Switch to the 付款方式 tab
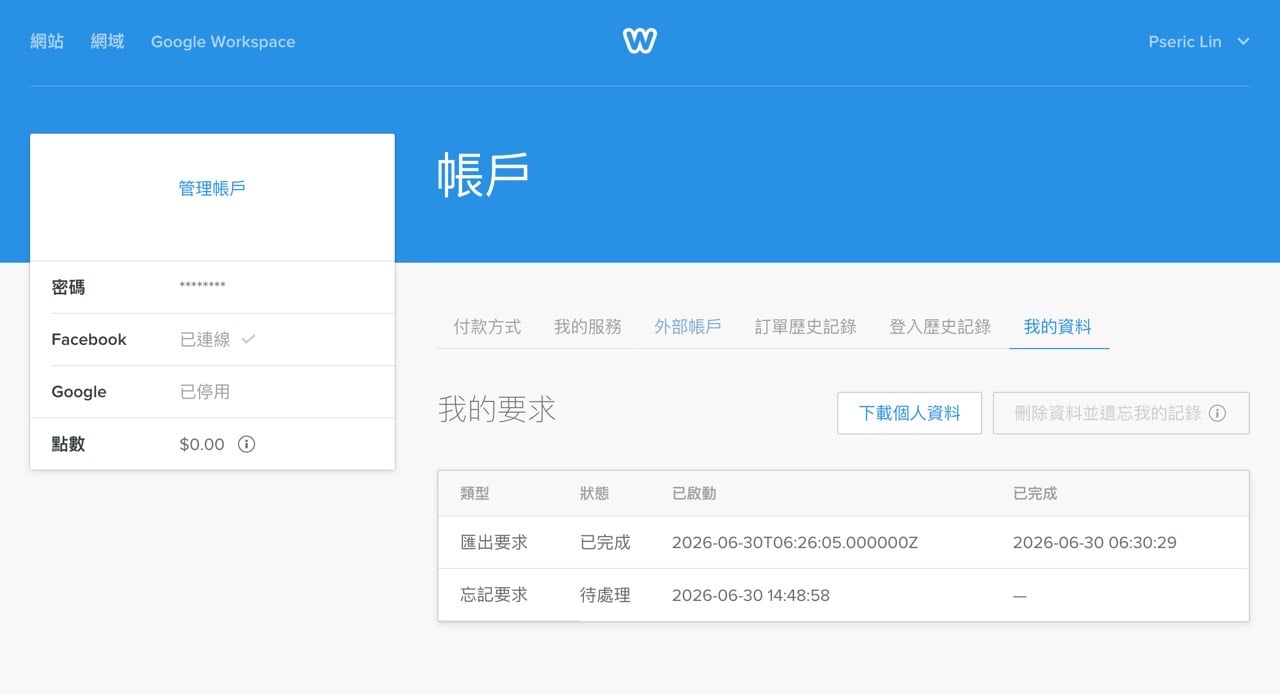This screenshot has height=694, width=1280. 487,327
